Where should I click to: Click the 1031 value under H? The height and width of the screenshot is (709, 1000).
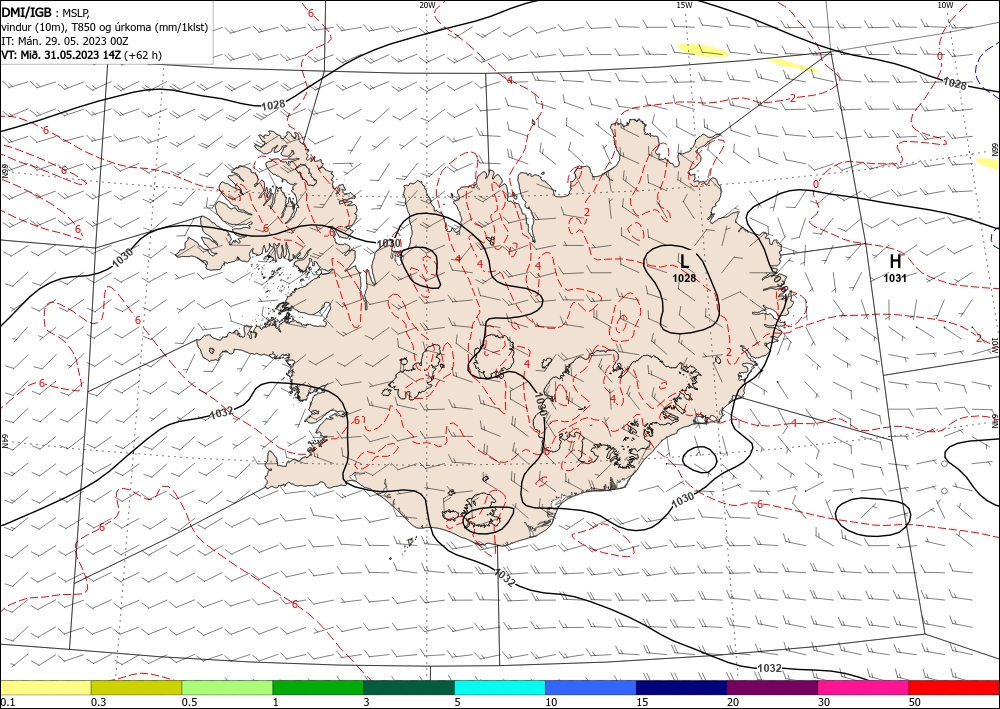coord(895,278)
